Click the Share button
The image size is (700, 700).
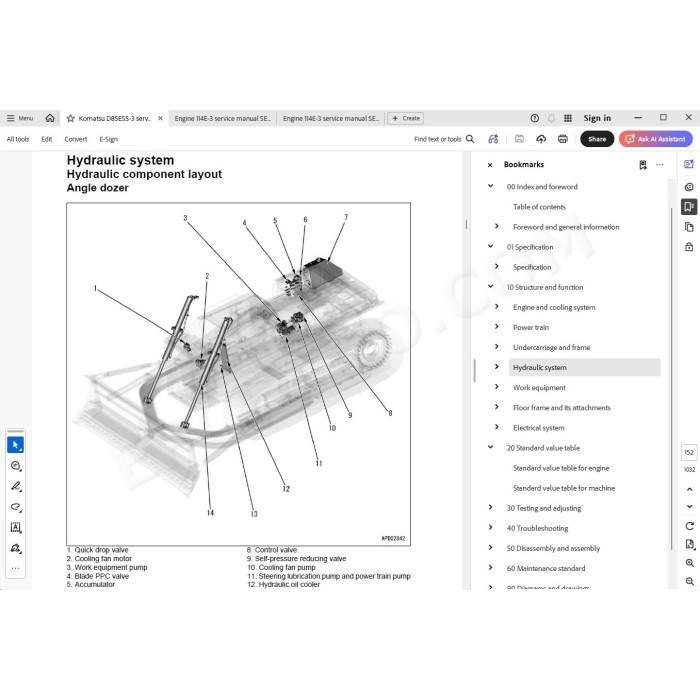pos(597,139)
